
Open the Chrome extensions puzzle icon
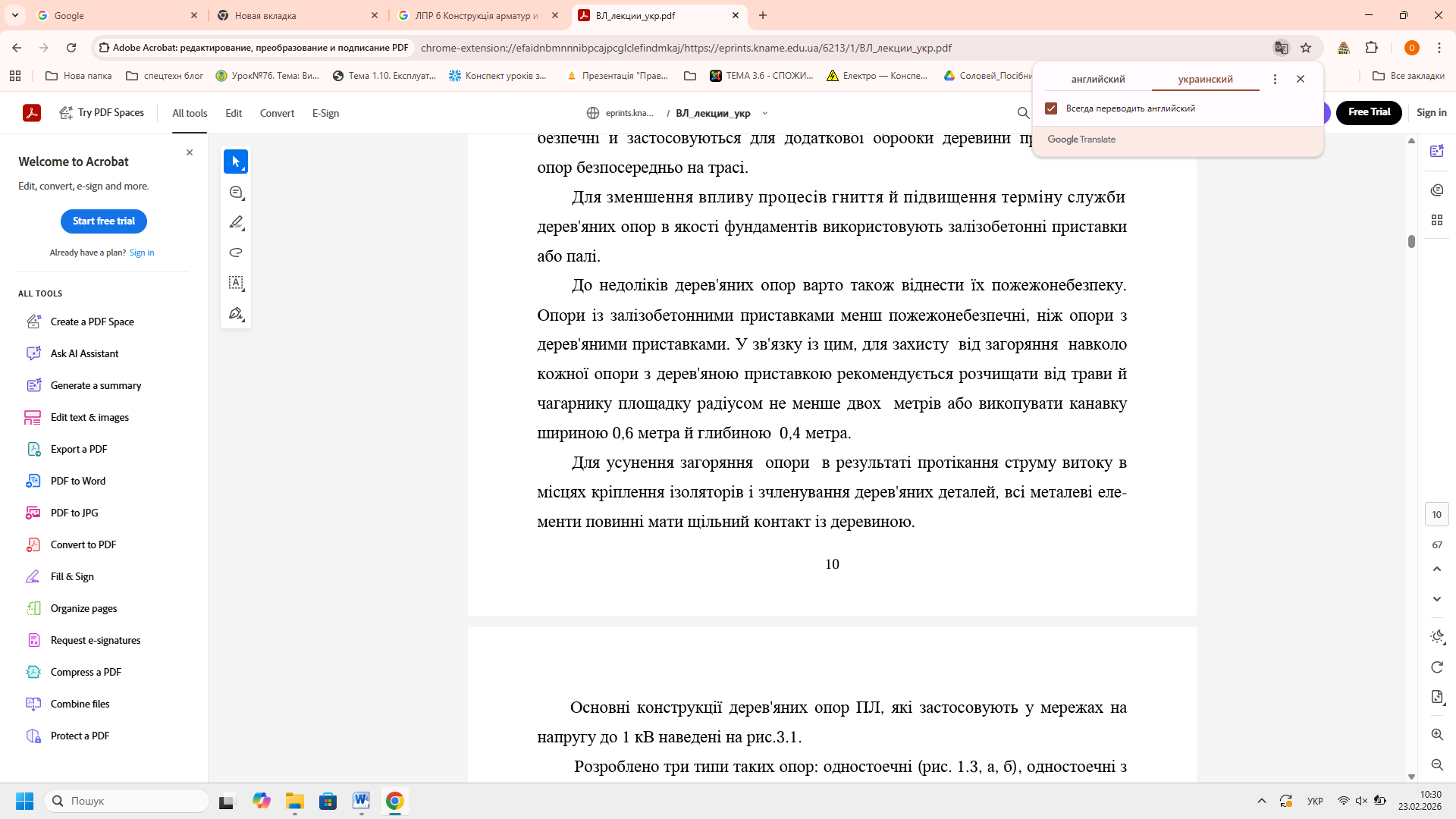(1372, 48)
